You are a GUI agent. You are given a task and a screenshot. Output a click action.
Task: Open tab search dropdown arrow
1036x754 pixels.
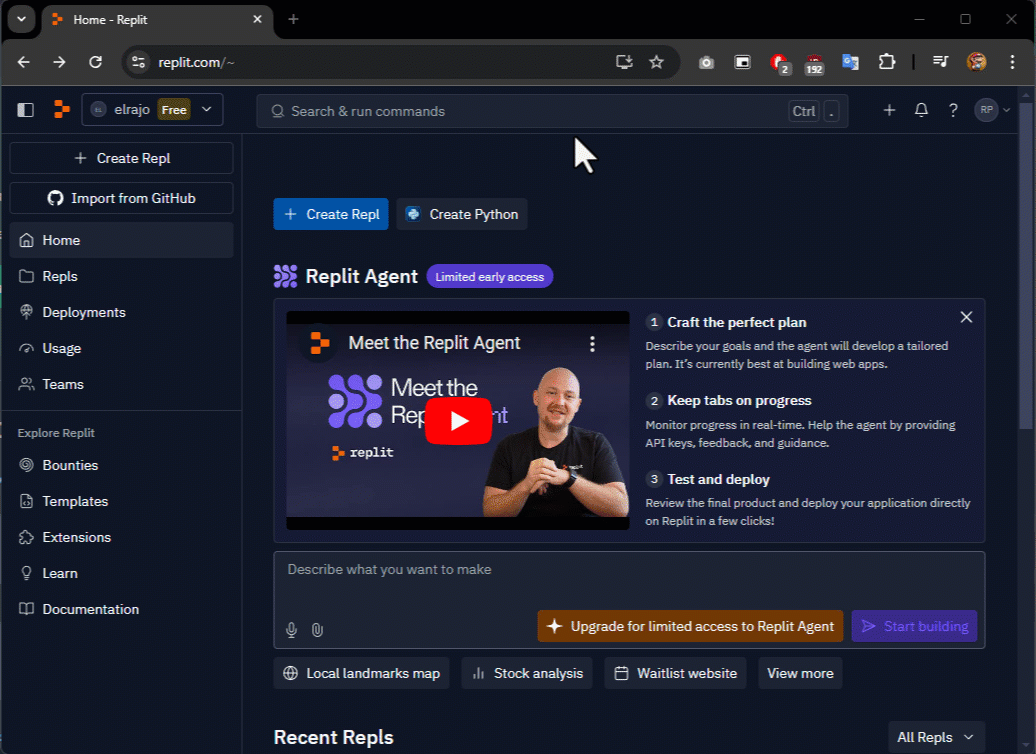(21, 19)
